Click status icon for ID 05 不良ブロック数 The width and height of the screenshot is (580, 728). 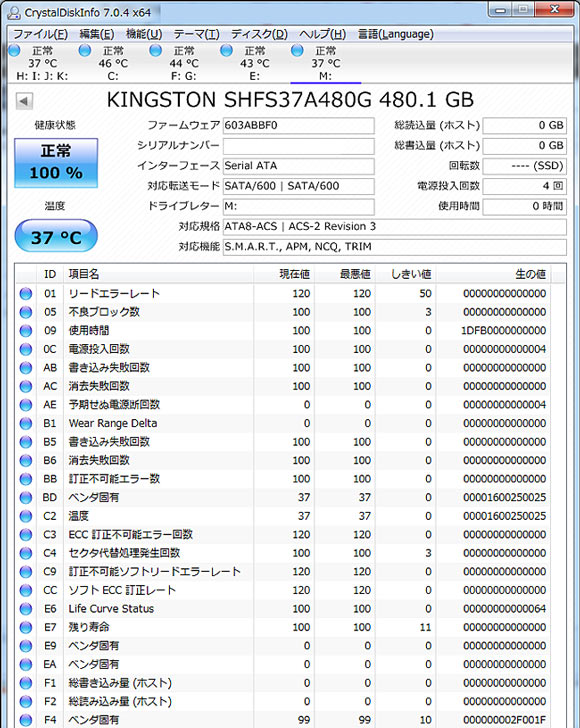coord(26,312)
